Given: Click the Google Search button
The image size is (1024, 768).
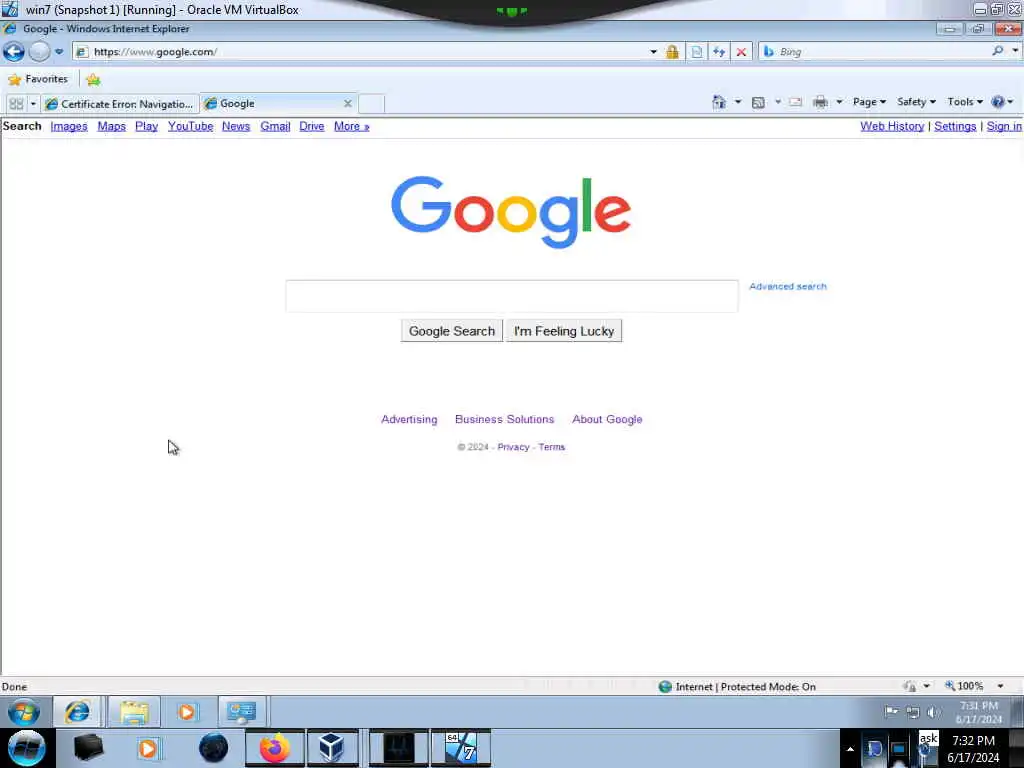Looking at the screenshot, I should point(452,331).
